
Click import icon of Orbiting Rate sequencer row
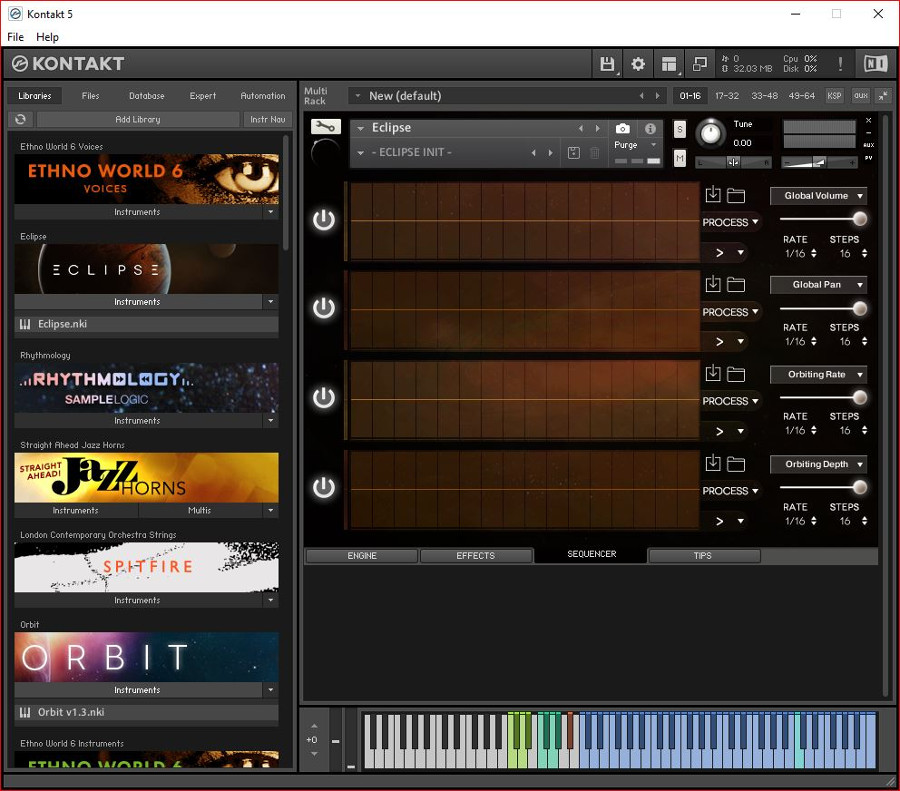point(713,373)
